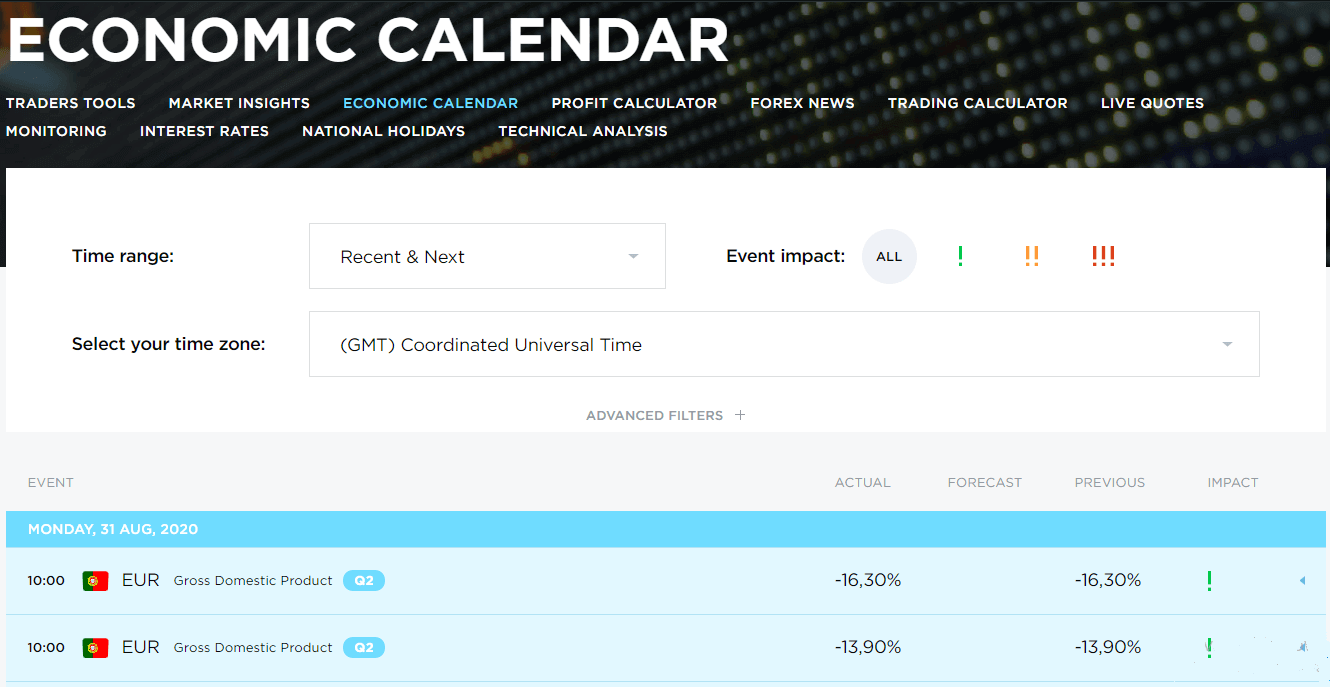1330x687 pixels.
Task: Click the Q2 badge in the second row
Action: click(364, 648)
